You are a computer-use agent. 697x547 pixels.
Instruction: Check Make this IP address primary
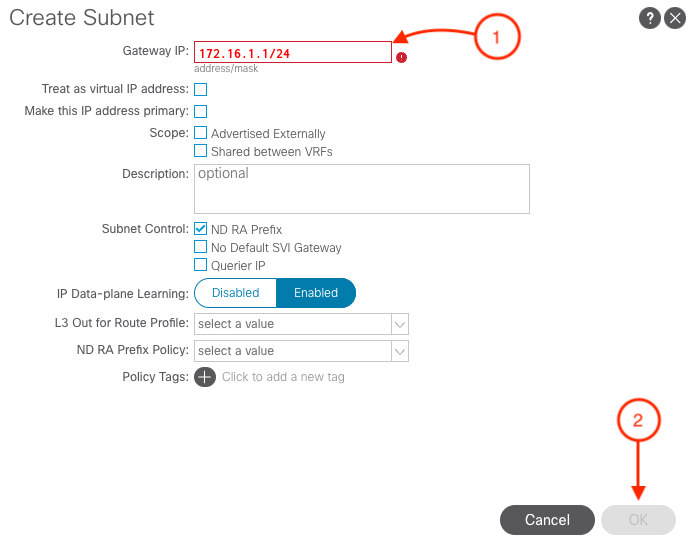pyautogui.click(x=201, y=111)
